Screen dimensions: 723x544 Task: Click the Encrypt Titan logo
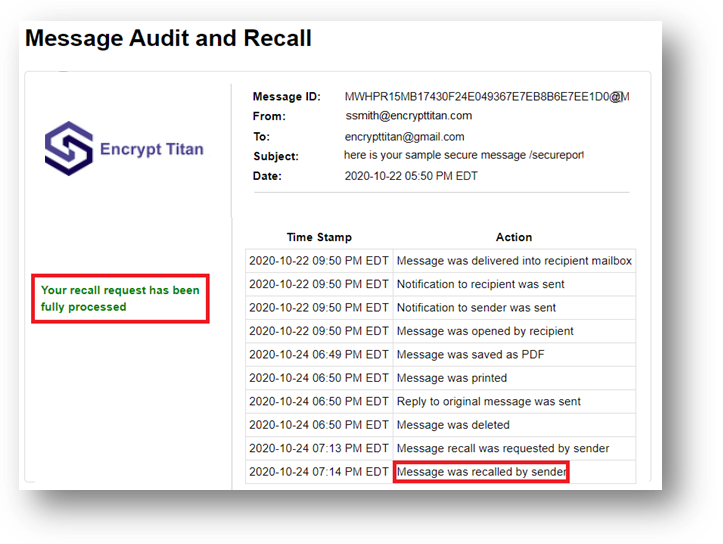pos(124,148)
